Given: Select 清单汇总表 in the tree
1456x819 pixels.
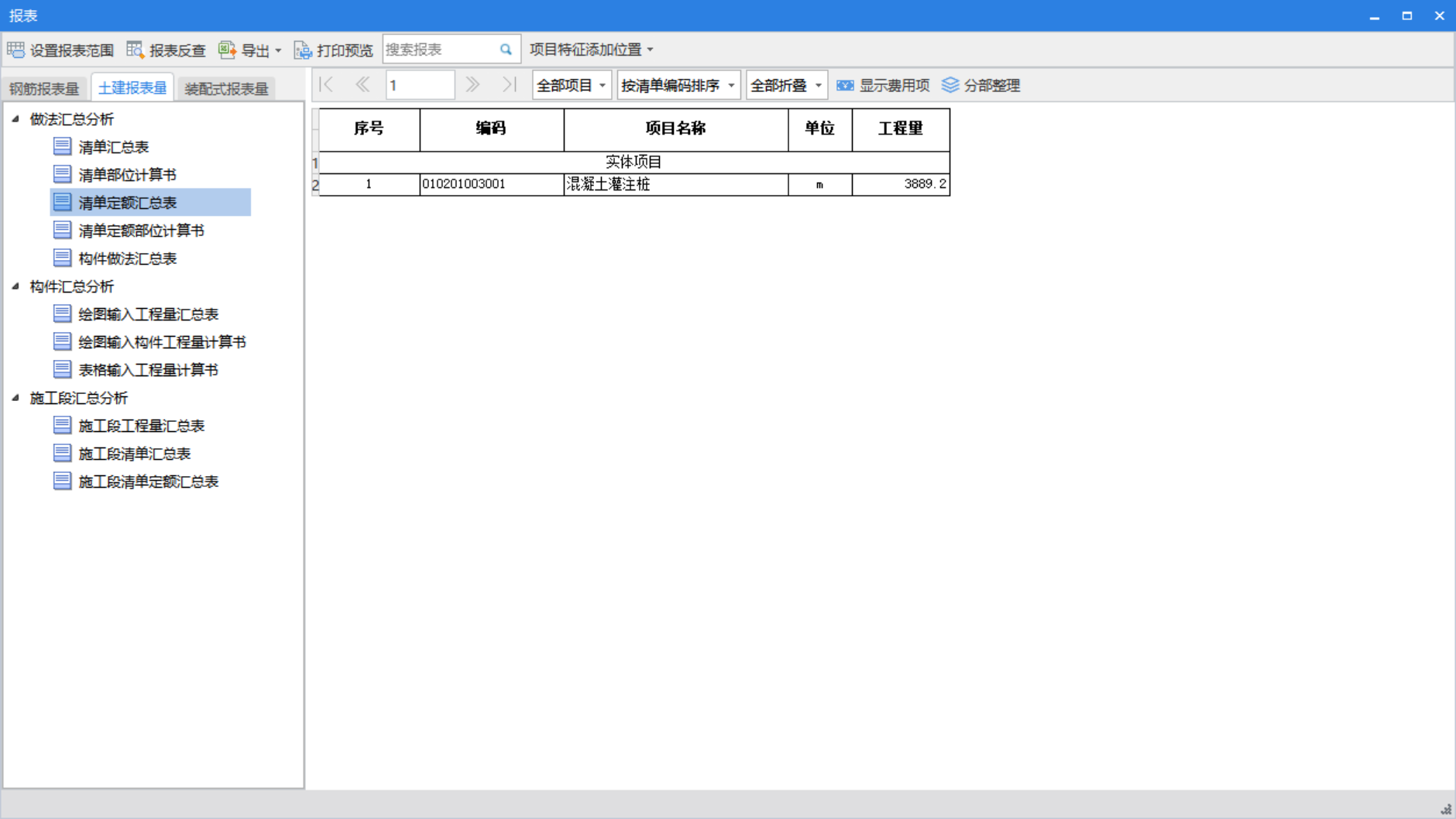Looking at the screenshot, I should coord(114,146).
